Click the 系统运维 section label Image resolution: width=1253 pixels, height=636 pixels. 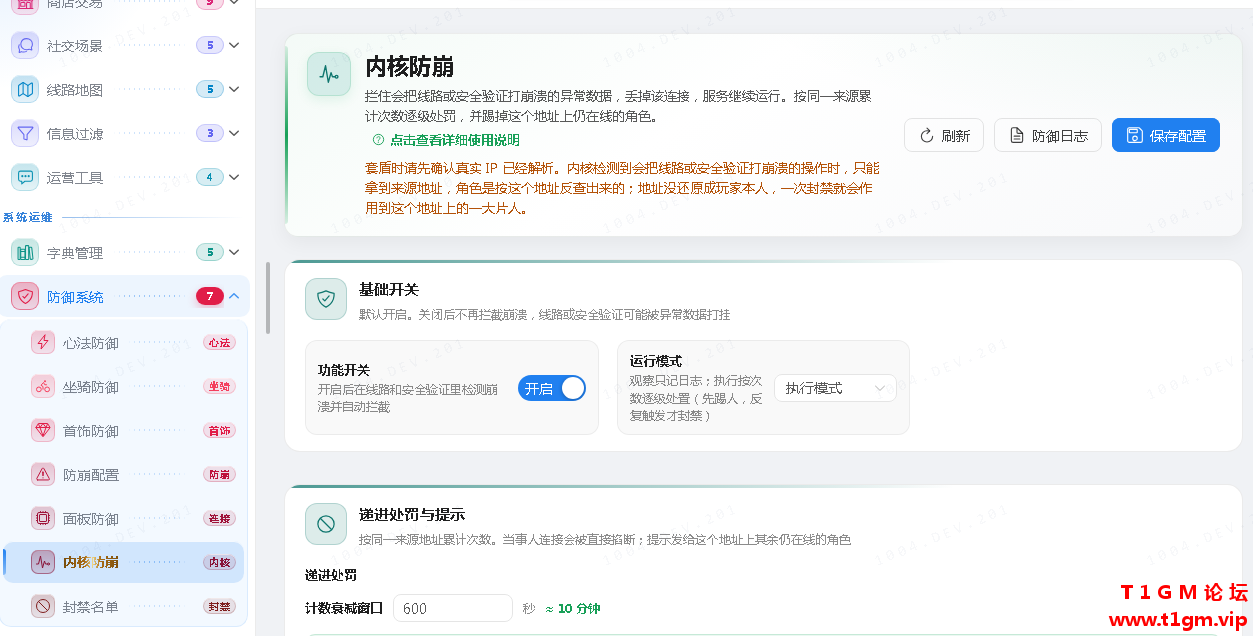[x=27, y=217]
